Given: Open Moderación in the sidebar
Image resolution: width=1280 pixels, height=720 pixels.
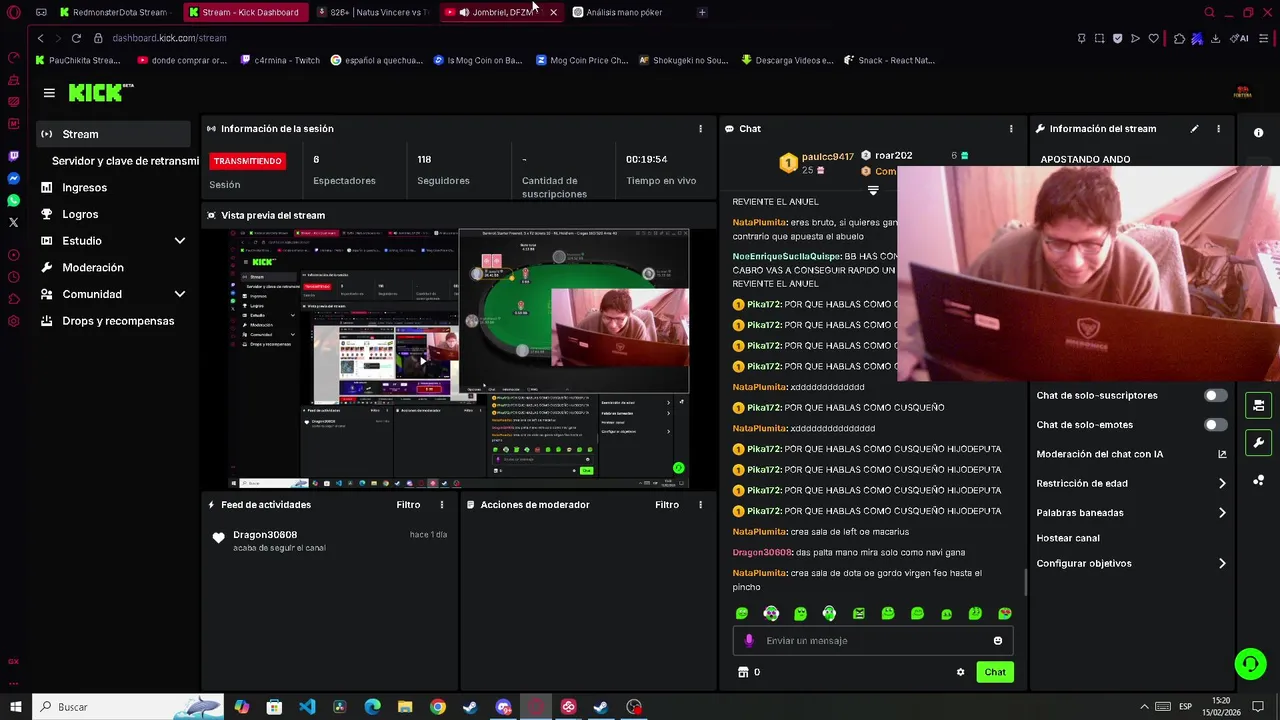Looking at the screenshot, I should (93, 268).
